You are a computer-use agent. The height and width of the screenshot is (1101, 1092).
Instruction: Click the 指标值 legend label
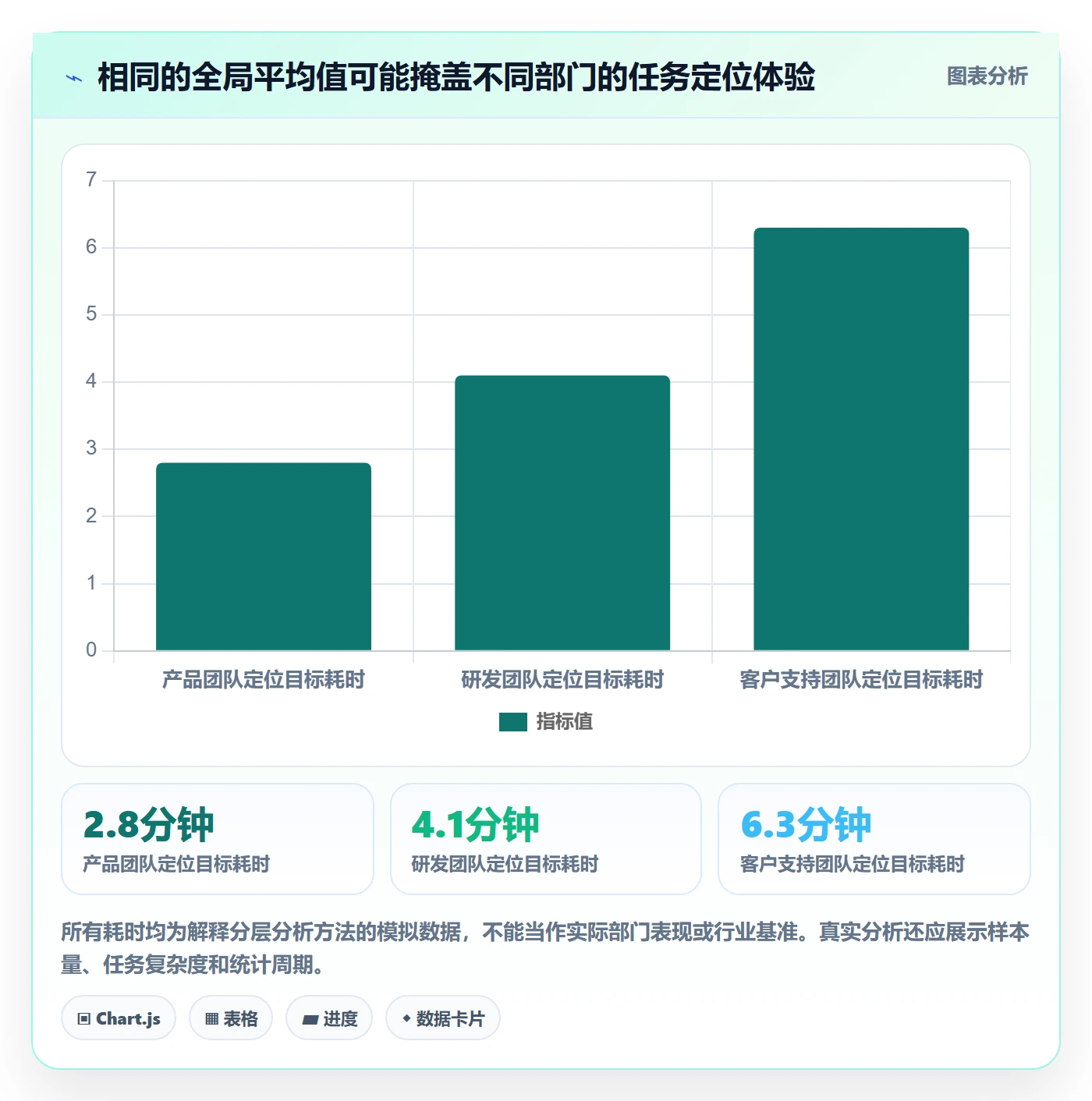click(x=565, y=722)
